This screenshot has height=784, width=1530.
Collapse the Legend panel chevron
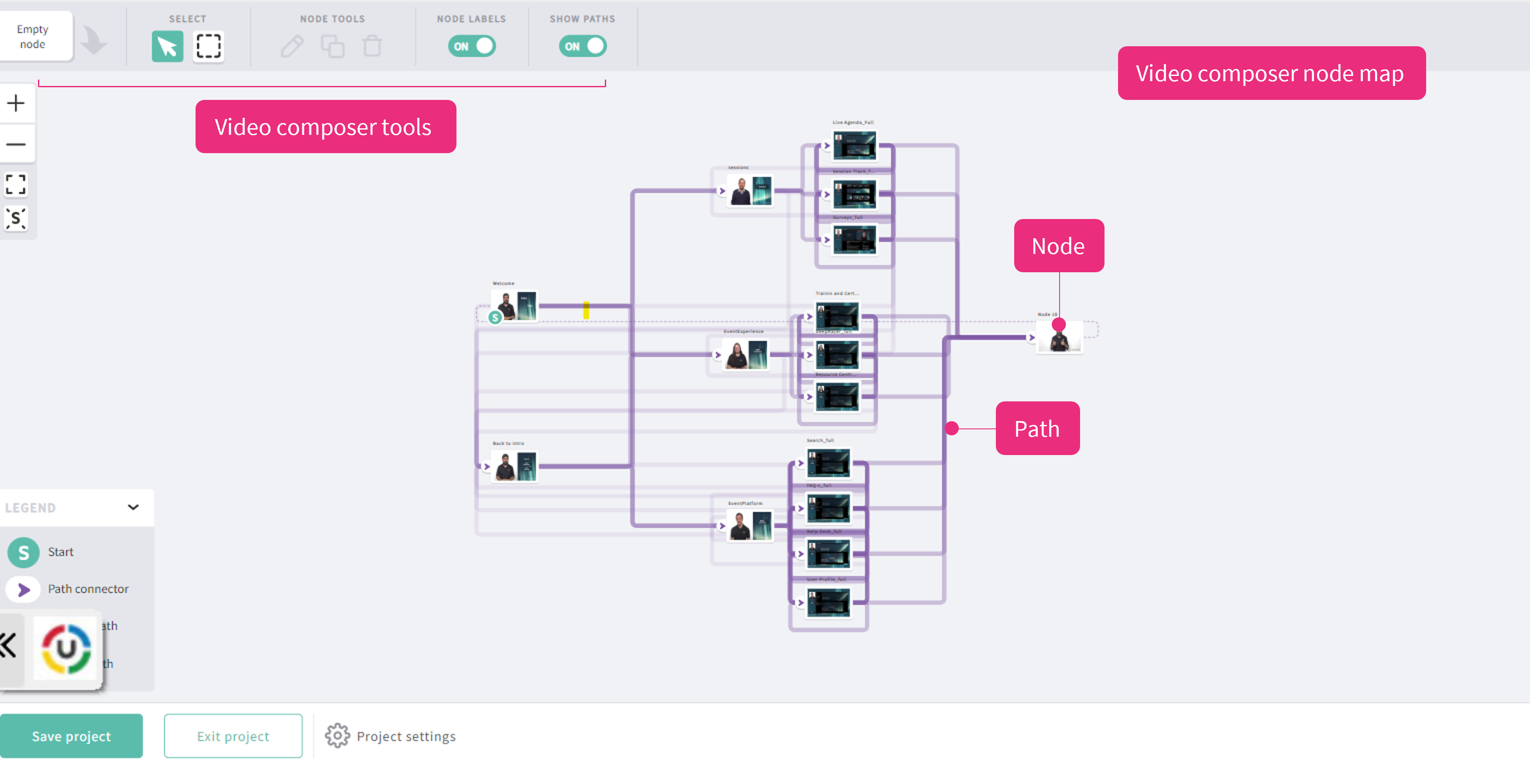[x=133, y=507]
